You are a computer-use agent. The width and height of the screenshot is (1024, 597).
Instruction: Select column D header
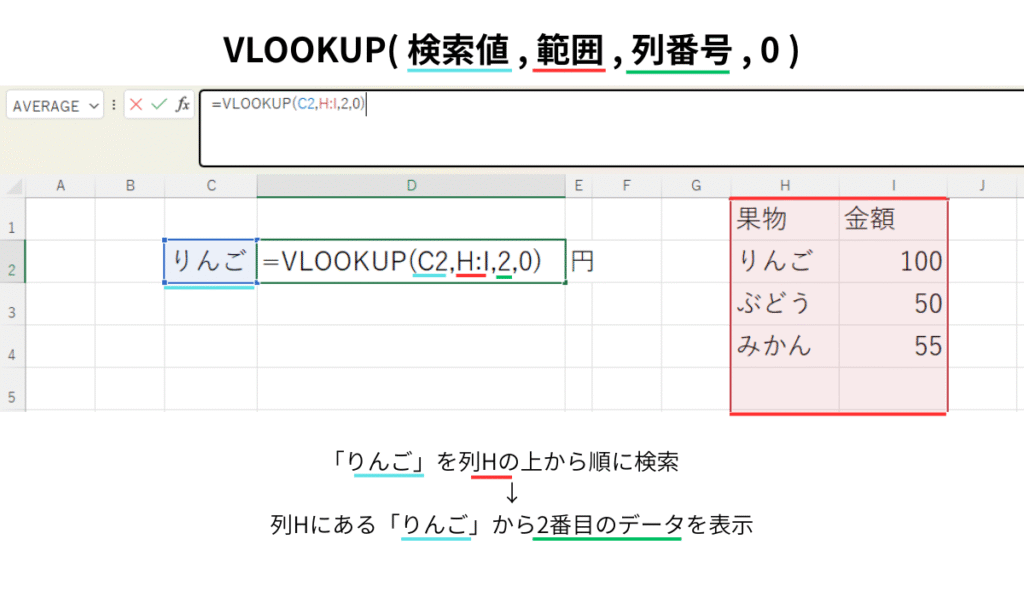pyautogui.click(x=410, y=185)
